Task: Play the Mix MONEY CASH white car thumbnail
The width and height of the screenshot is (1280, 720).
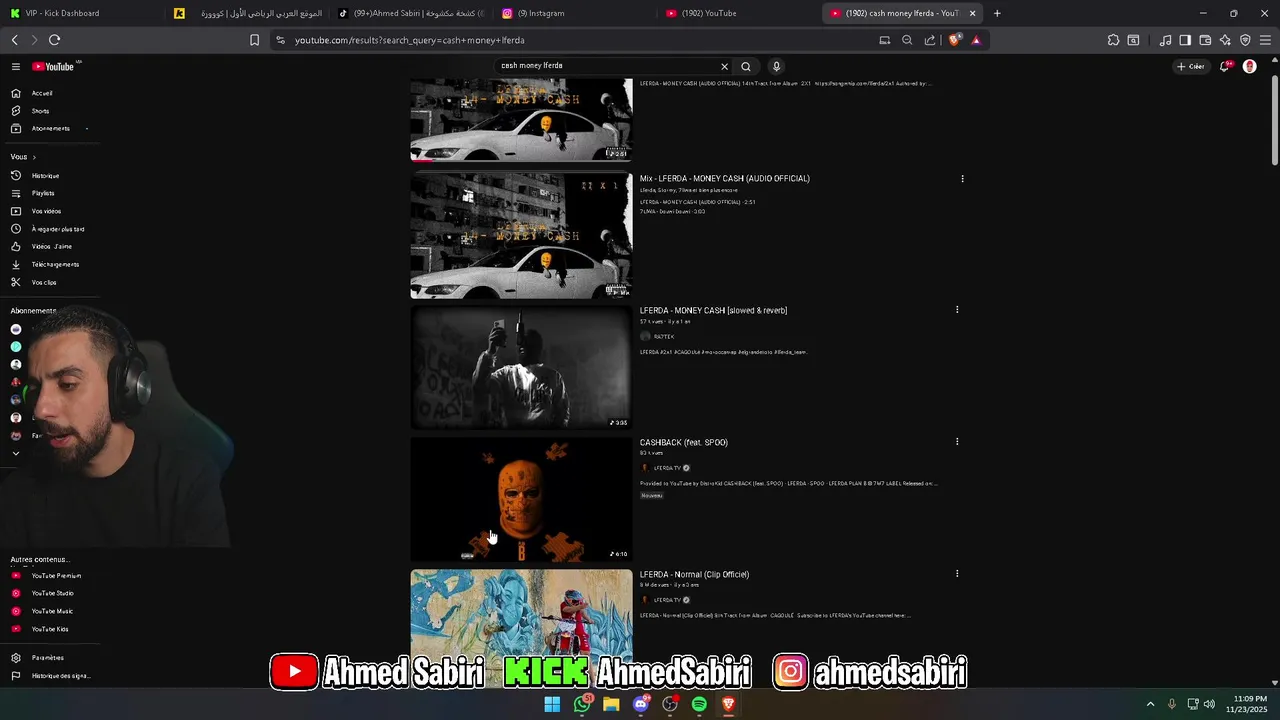Action: pos(521,236)
